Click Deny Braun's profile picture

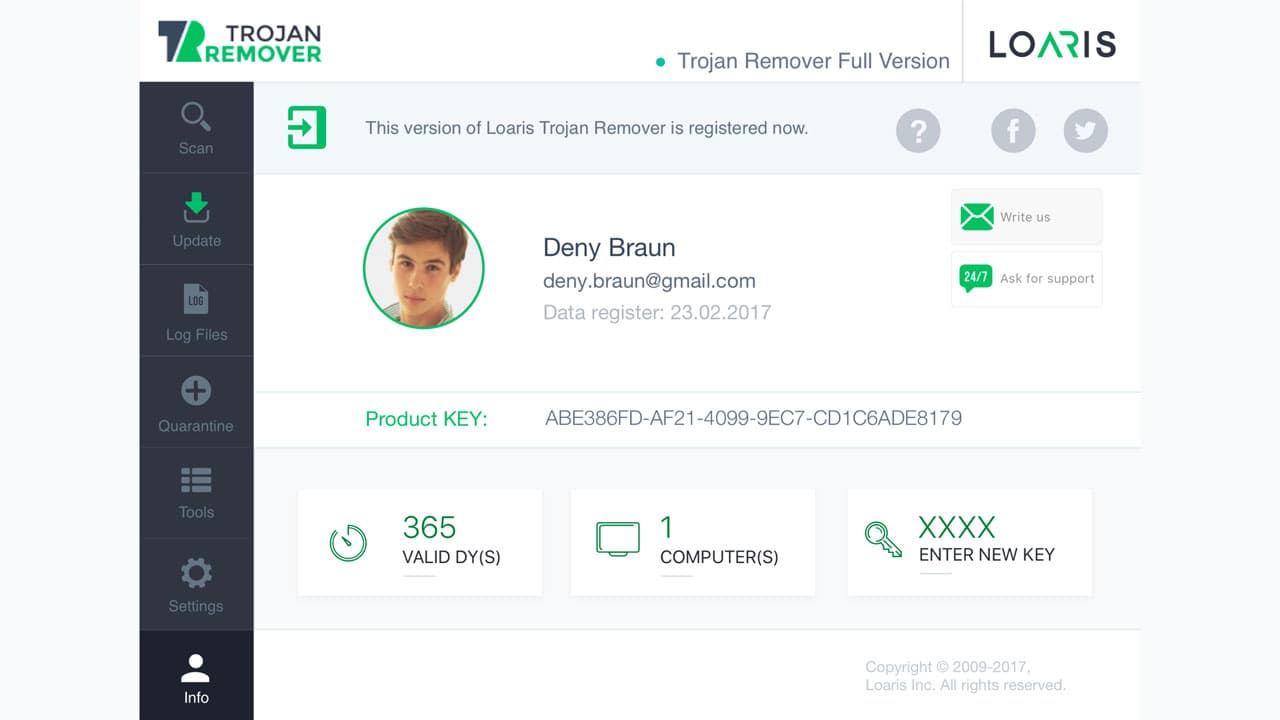pyautogui.click(x=423, y=268)
